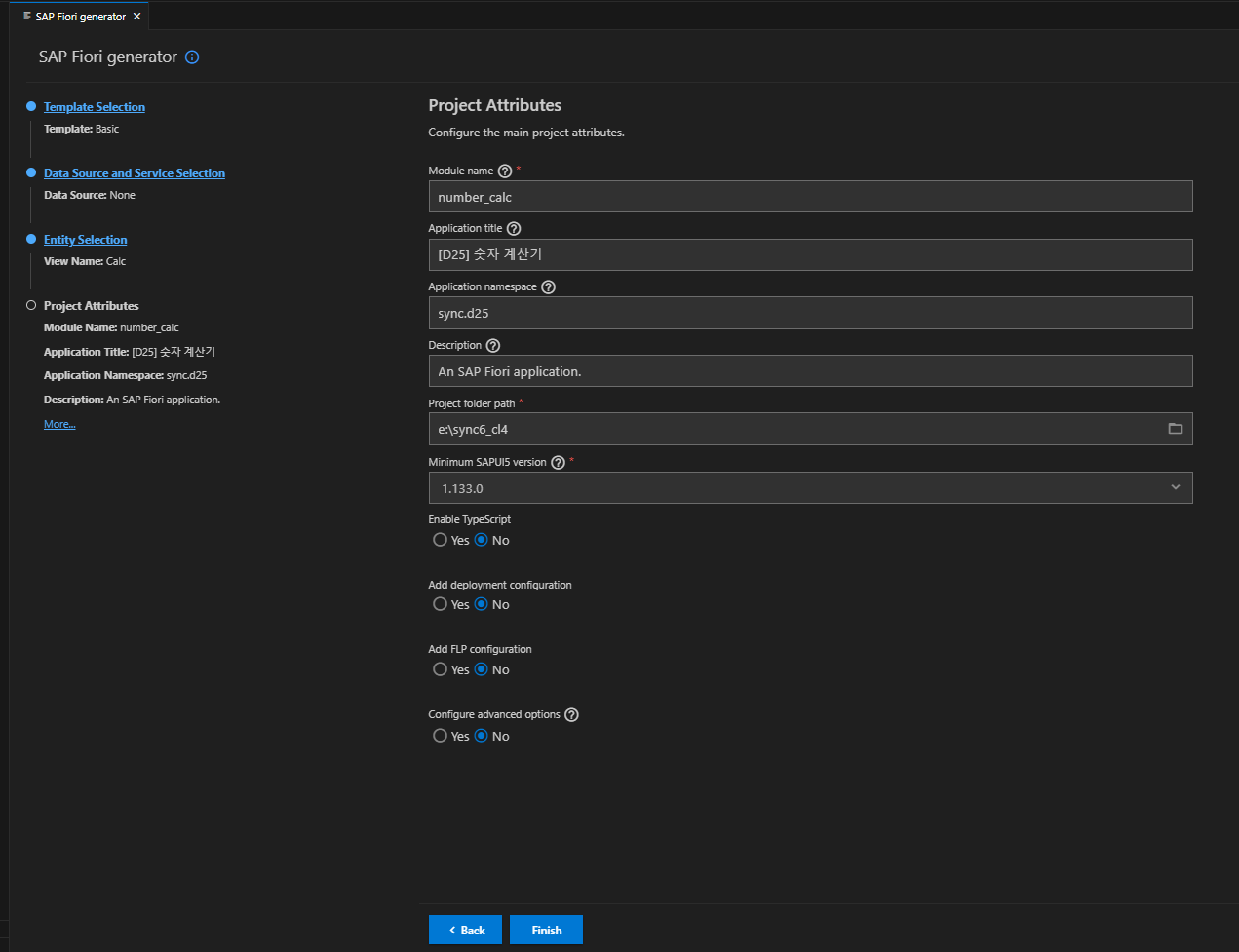
Task: Select No for Add deployment configuration
Action: click(x=482, y=604)
